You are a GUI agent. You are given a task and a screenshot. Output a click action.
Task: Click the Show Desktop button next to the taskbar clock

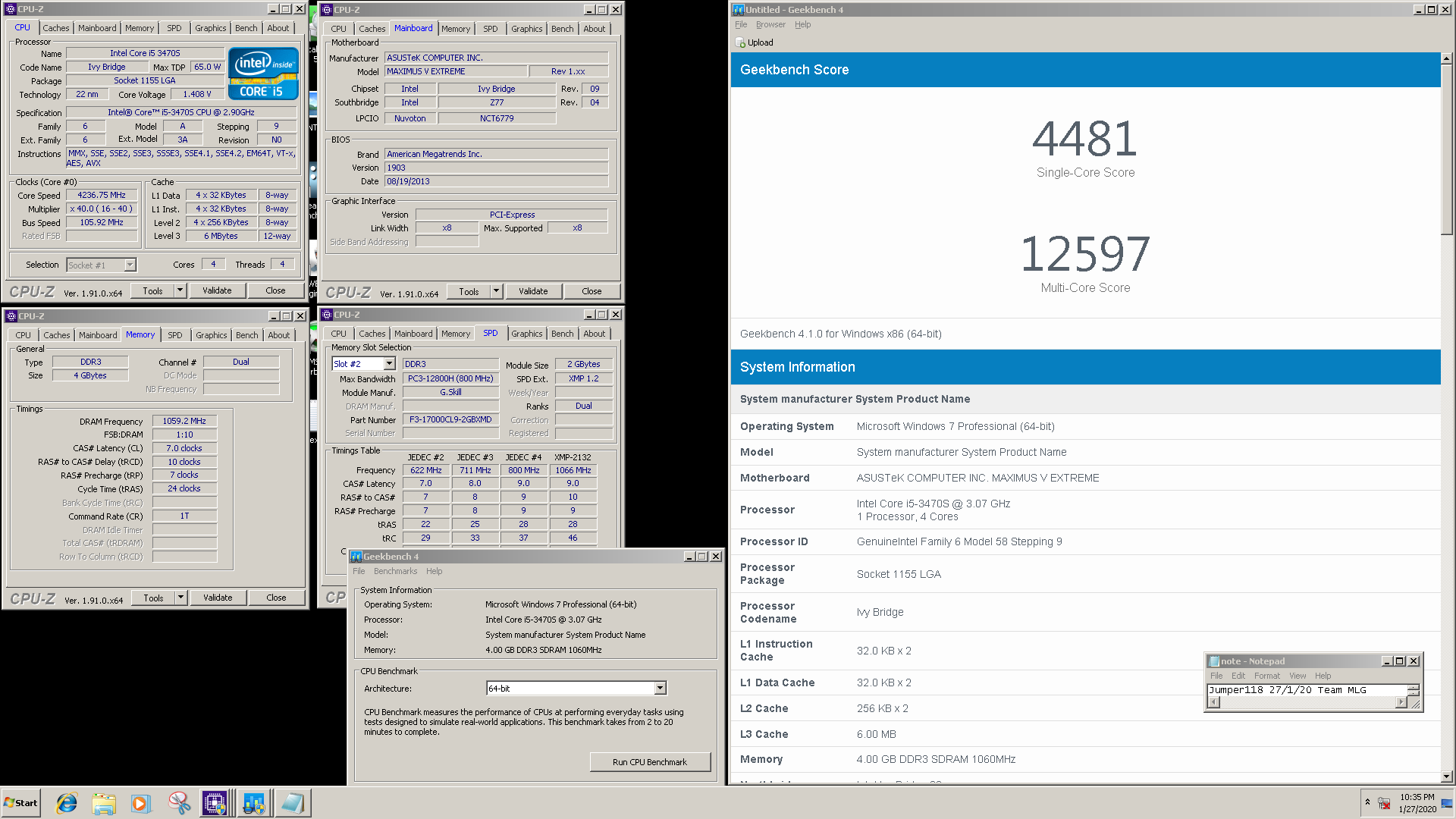pyautogui.click(x=1447, y=803)
